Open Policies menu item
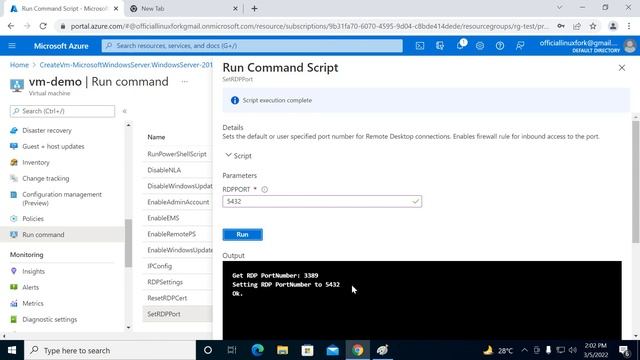The width and height of the screenshot is (640, 360). (33, 219)
